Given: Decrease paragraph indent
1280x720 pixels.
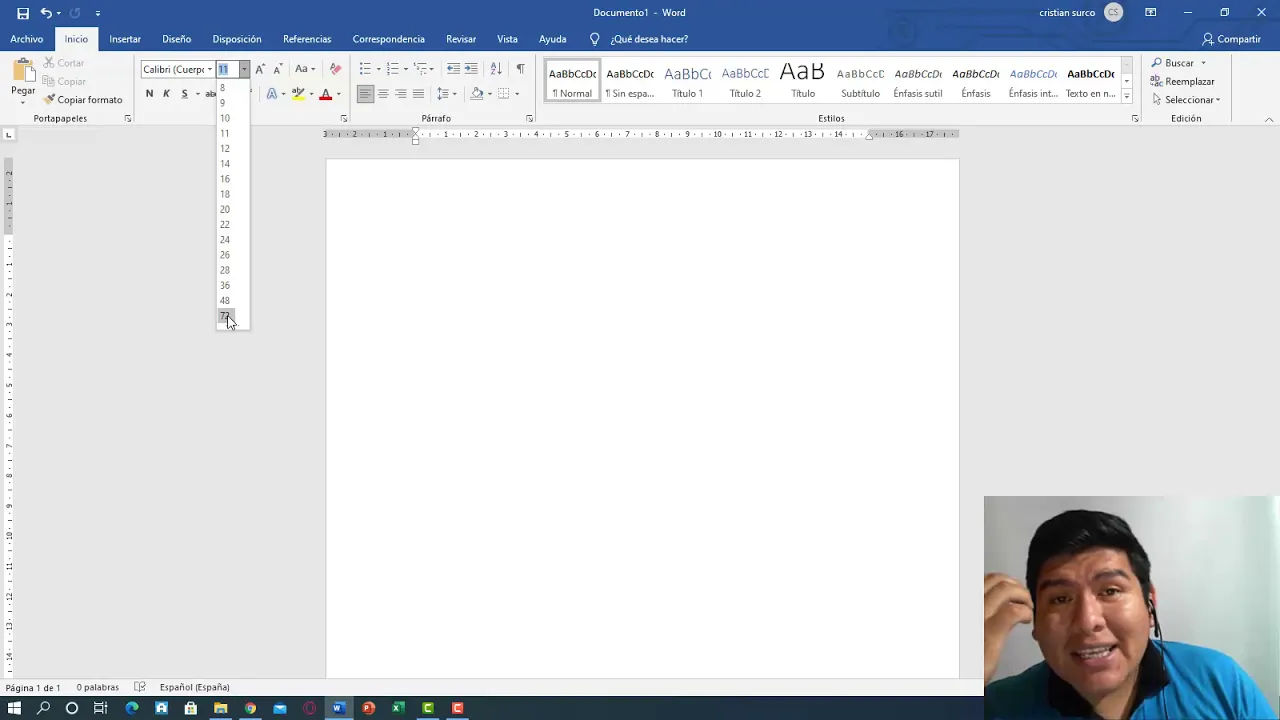Looking at the screenshot, I should pos(453,69).
